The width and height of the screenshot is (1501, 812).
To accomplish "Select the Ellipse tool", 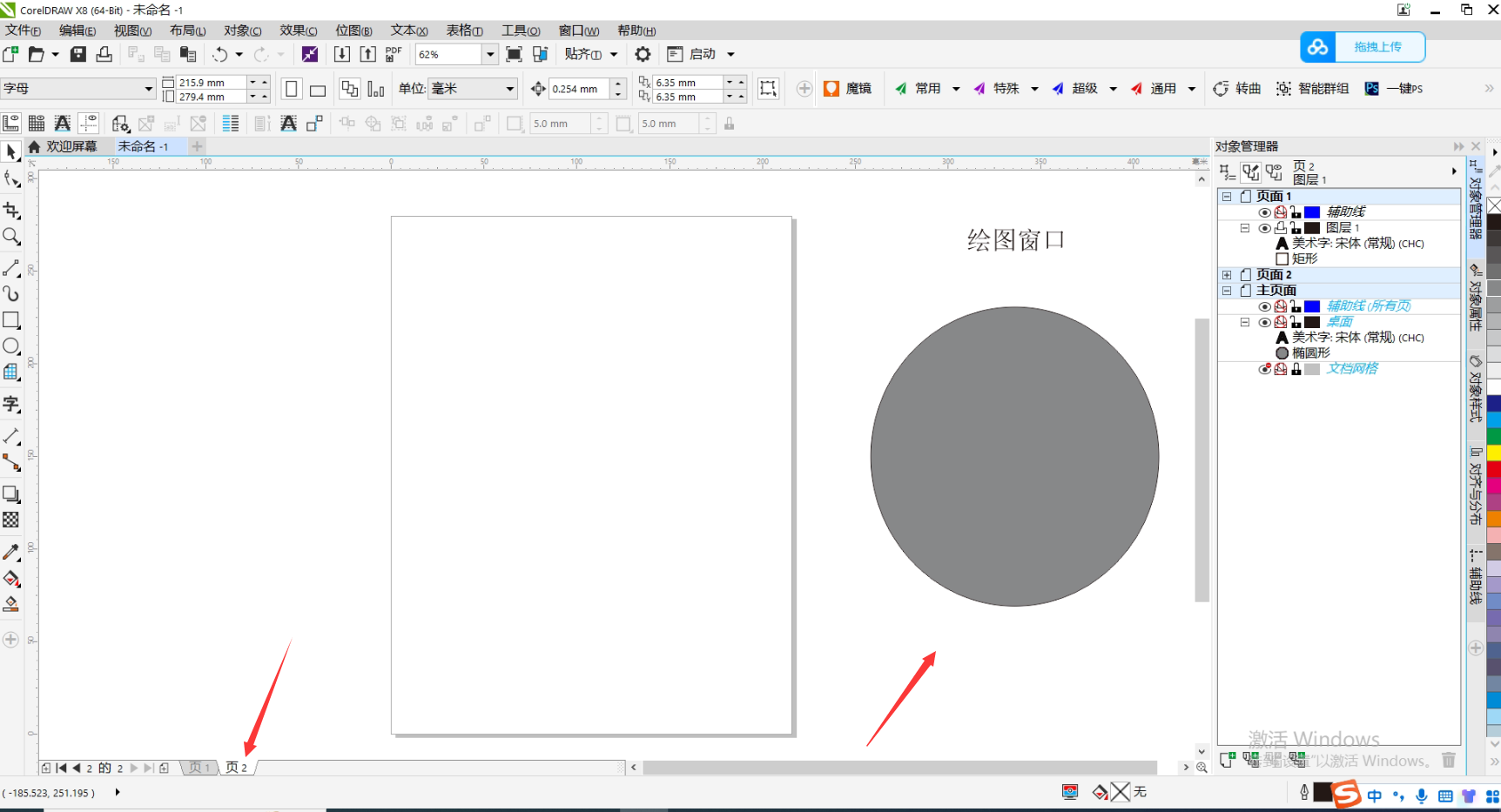I will coord(11,346).
